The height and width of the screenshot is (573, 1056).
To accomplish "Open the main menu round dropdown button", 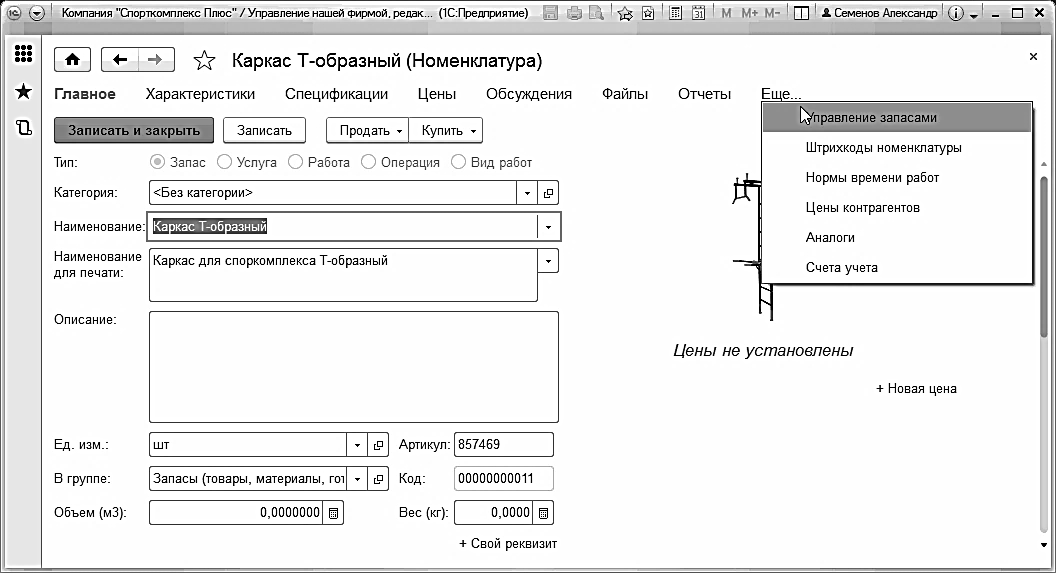I will [37, 13].
